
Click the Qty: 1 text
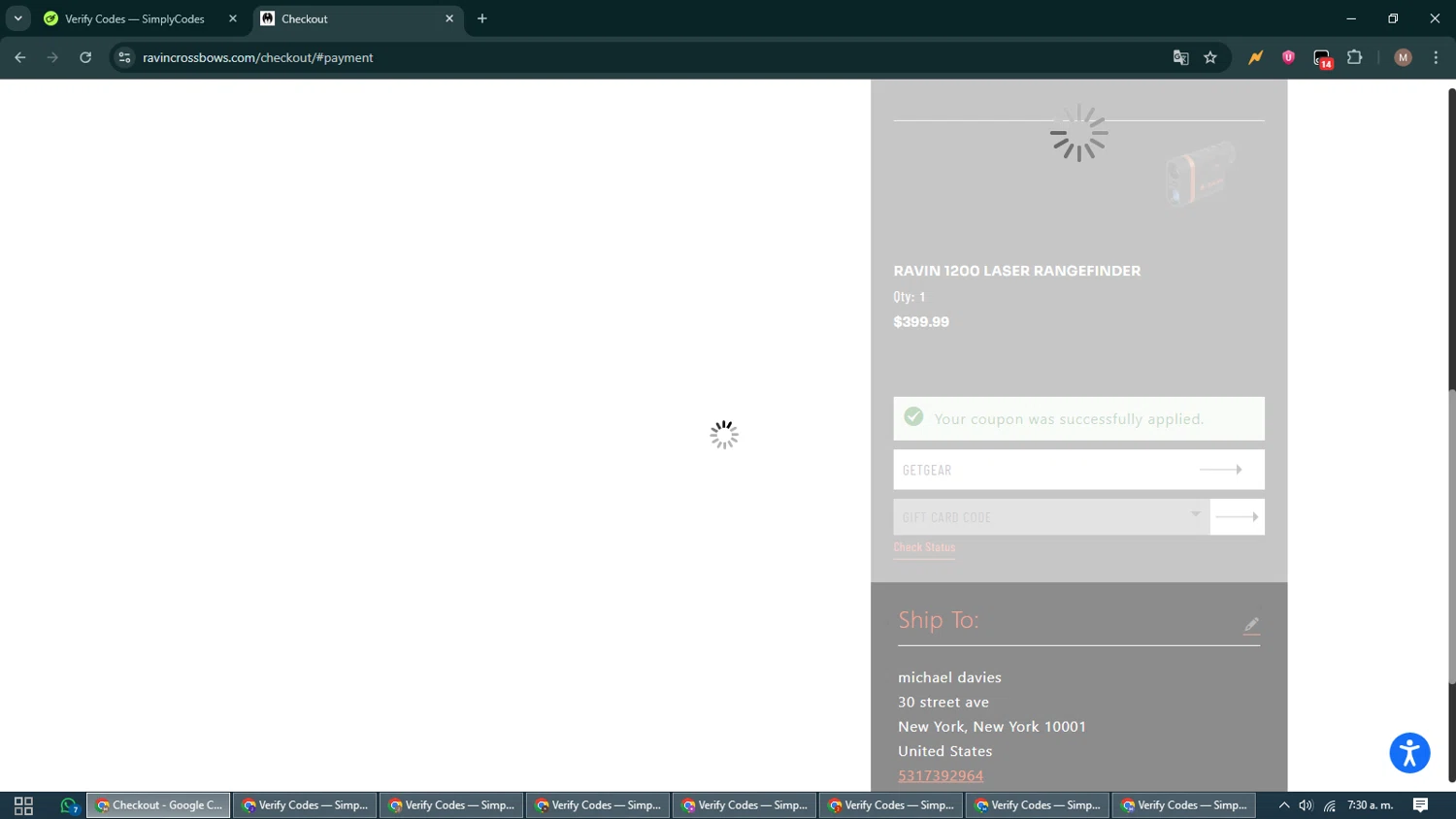pyautogui.click(x=910, y=297)
